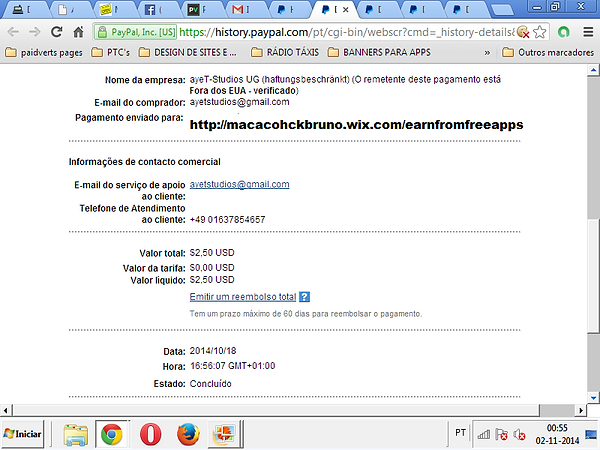The width and height of the screenshot is (600, 450).
Task: Go back with the browser back arrow
Action: point(13,32)
